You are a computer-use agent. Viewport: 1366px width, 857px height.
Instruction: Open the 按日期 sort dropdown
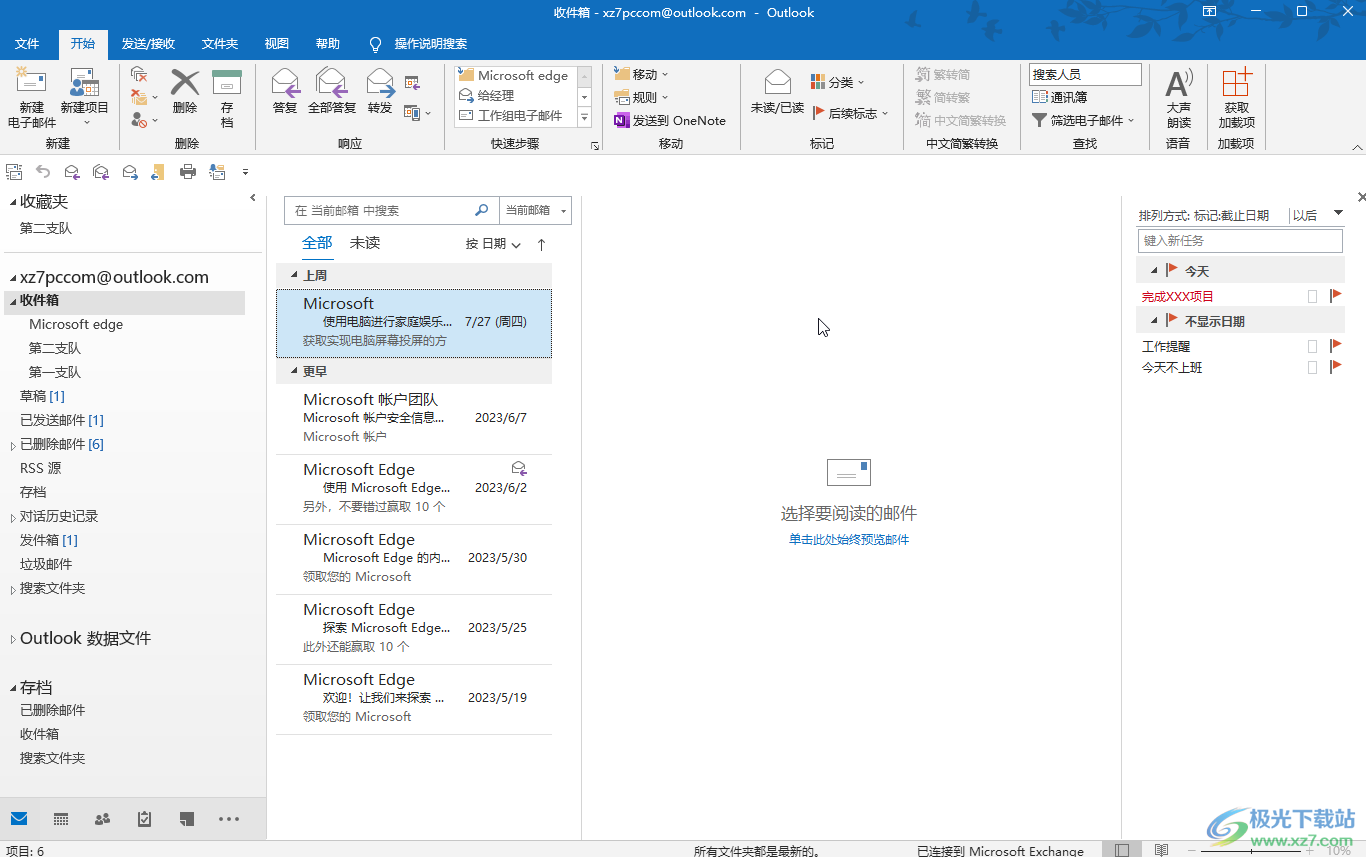coord(493,244)
